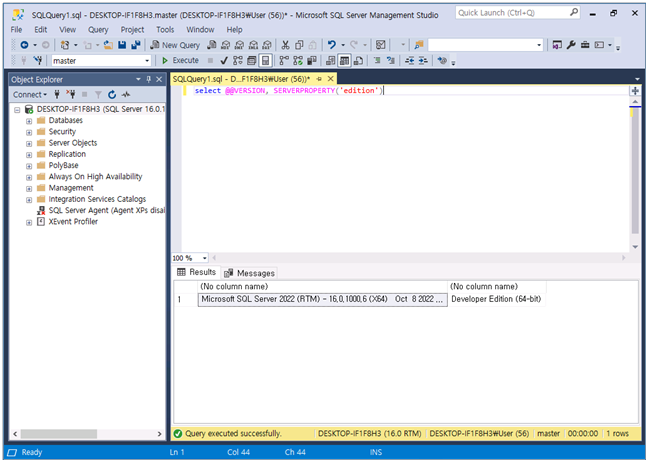Open the Connect dropdown in Object Explorer
The image size is (649, 463).
(29, 95)
